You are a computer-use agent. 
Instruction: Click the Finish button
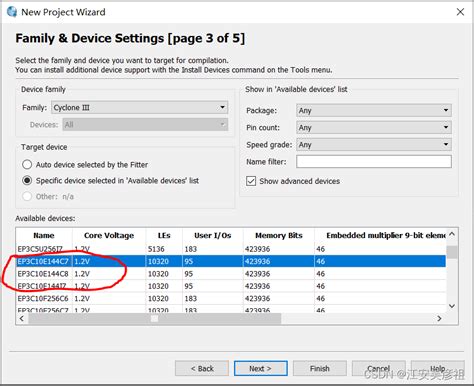[320, 368]
